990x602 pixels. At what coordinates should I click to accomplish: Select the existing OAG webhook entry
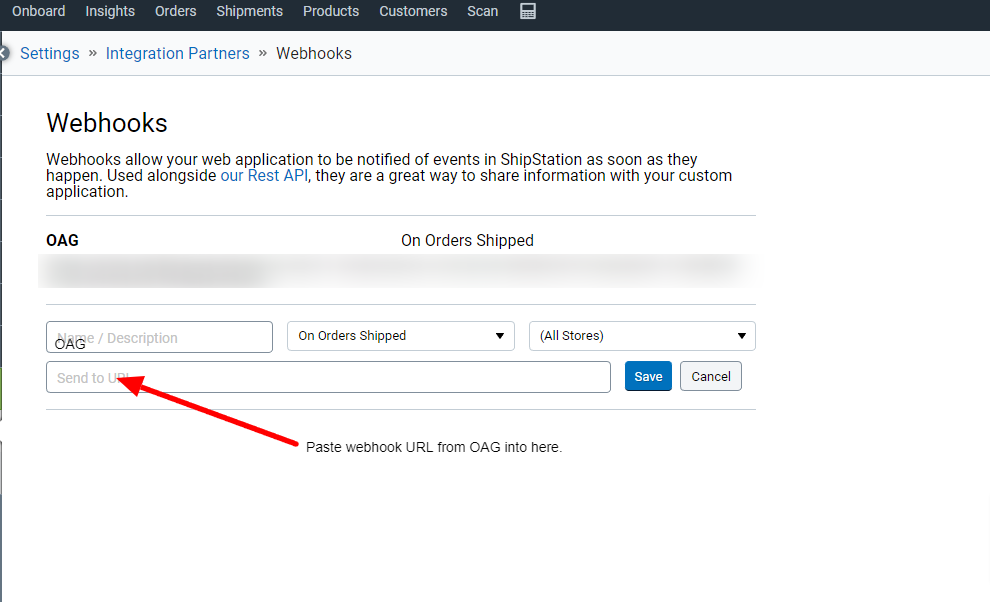pyautogui.click(x=63, y=241)
